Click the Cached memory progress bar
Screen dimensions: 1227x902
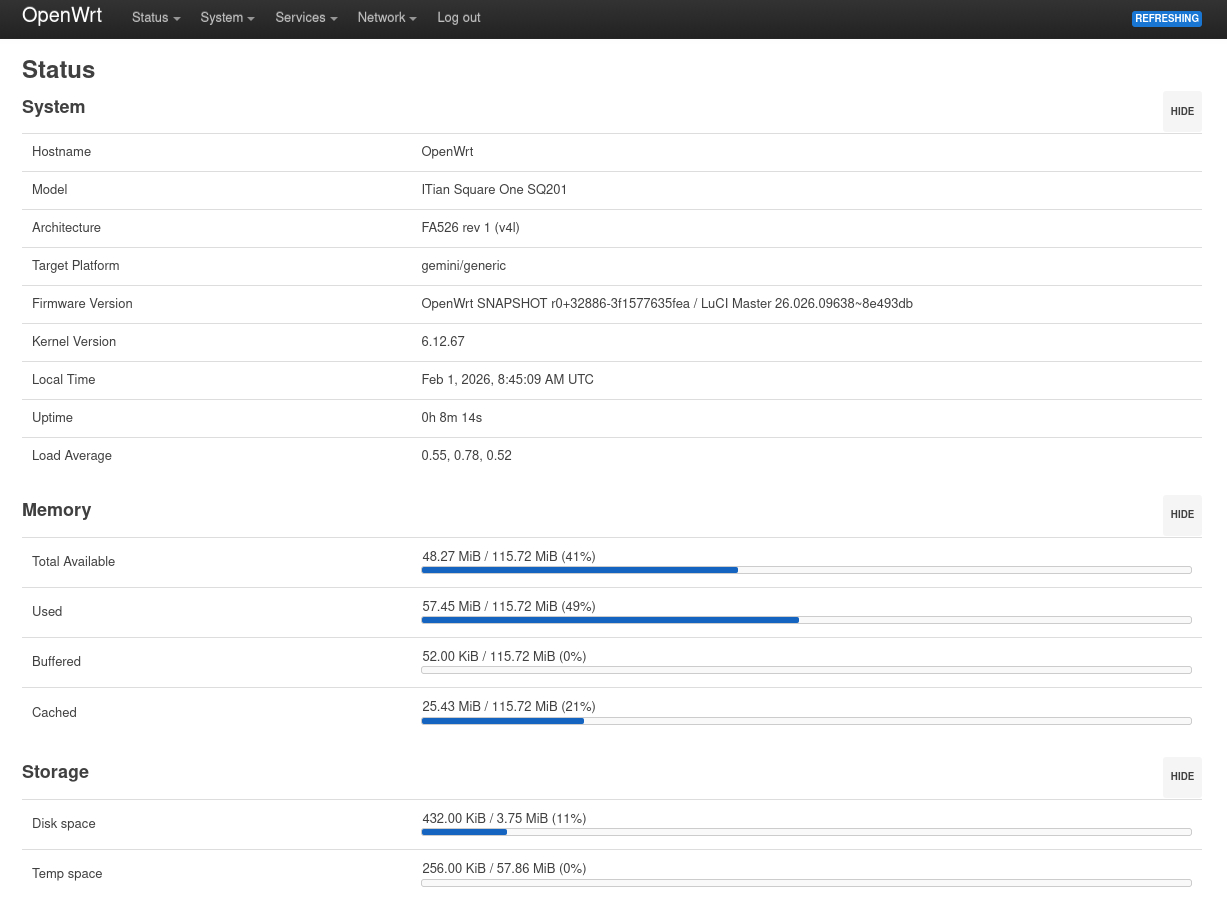coord(806,721)
